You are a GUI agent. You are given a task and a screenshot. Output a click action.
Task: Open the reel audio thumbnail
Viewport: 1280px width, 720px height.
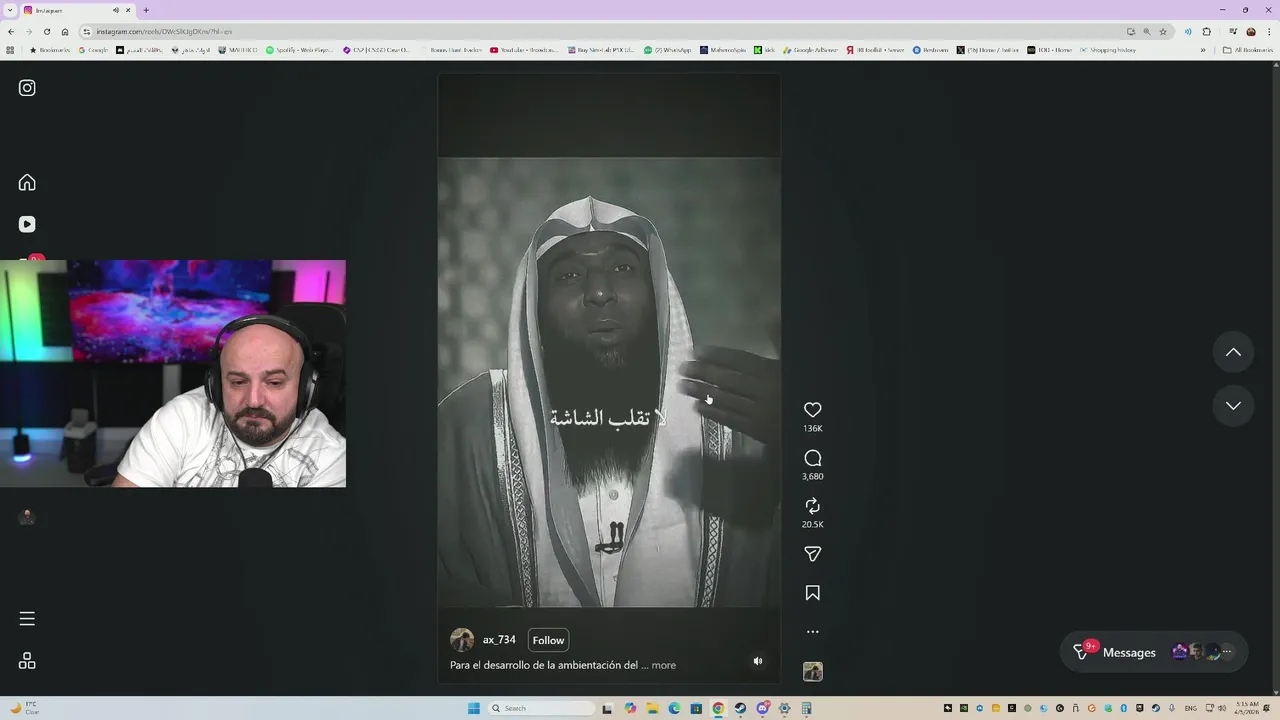click(813, 672)
